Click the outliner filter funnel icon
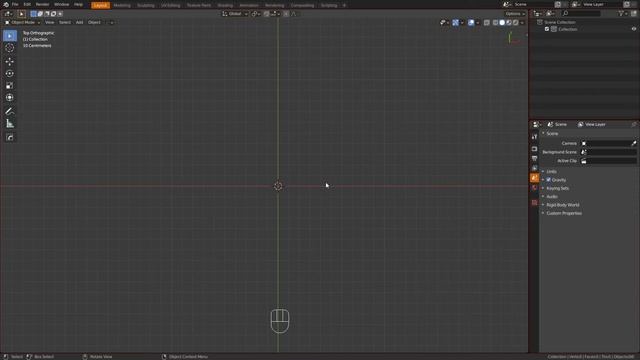 click(x=621, y=13)
